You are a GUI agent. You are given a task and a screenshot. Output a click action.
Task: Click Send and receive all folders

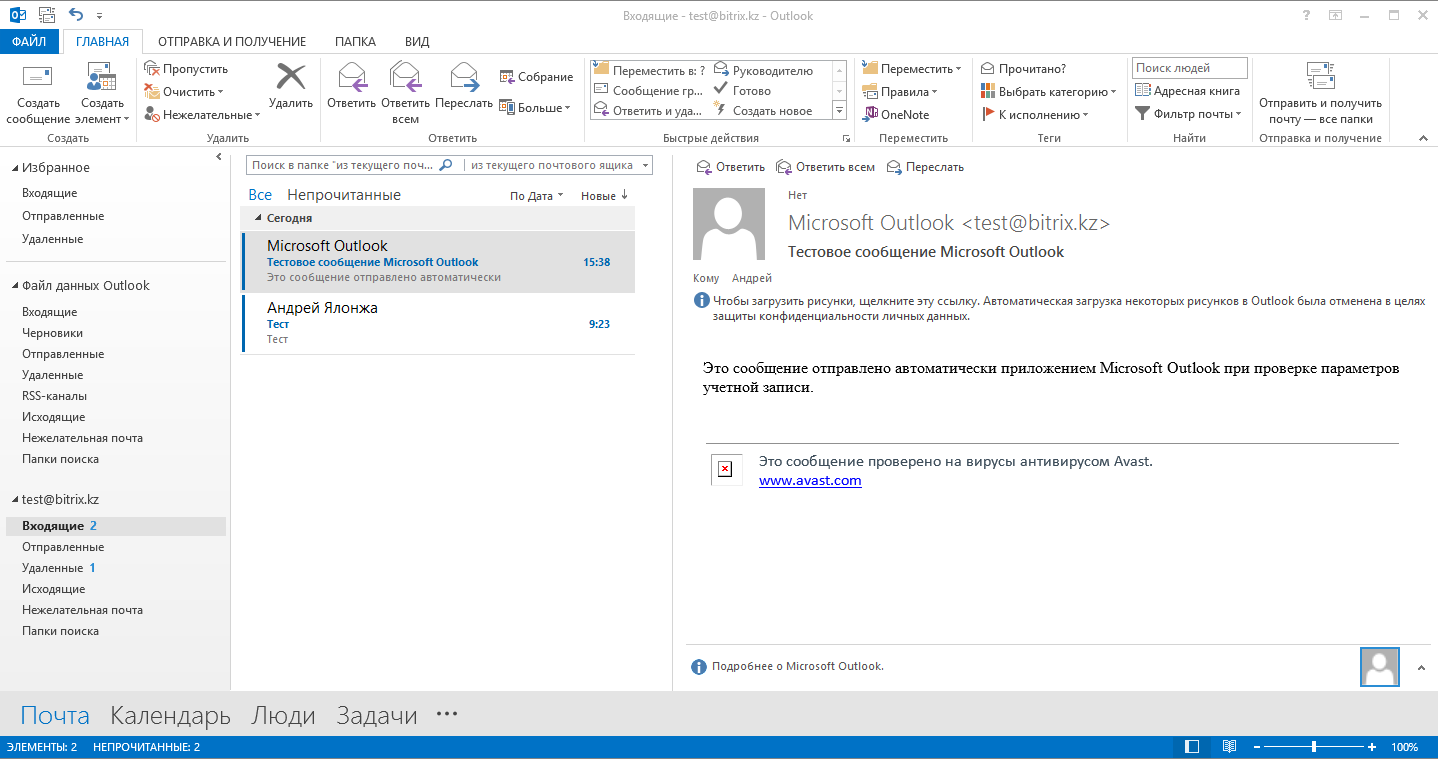coord(1320,94)
